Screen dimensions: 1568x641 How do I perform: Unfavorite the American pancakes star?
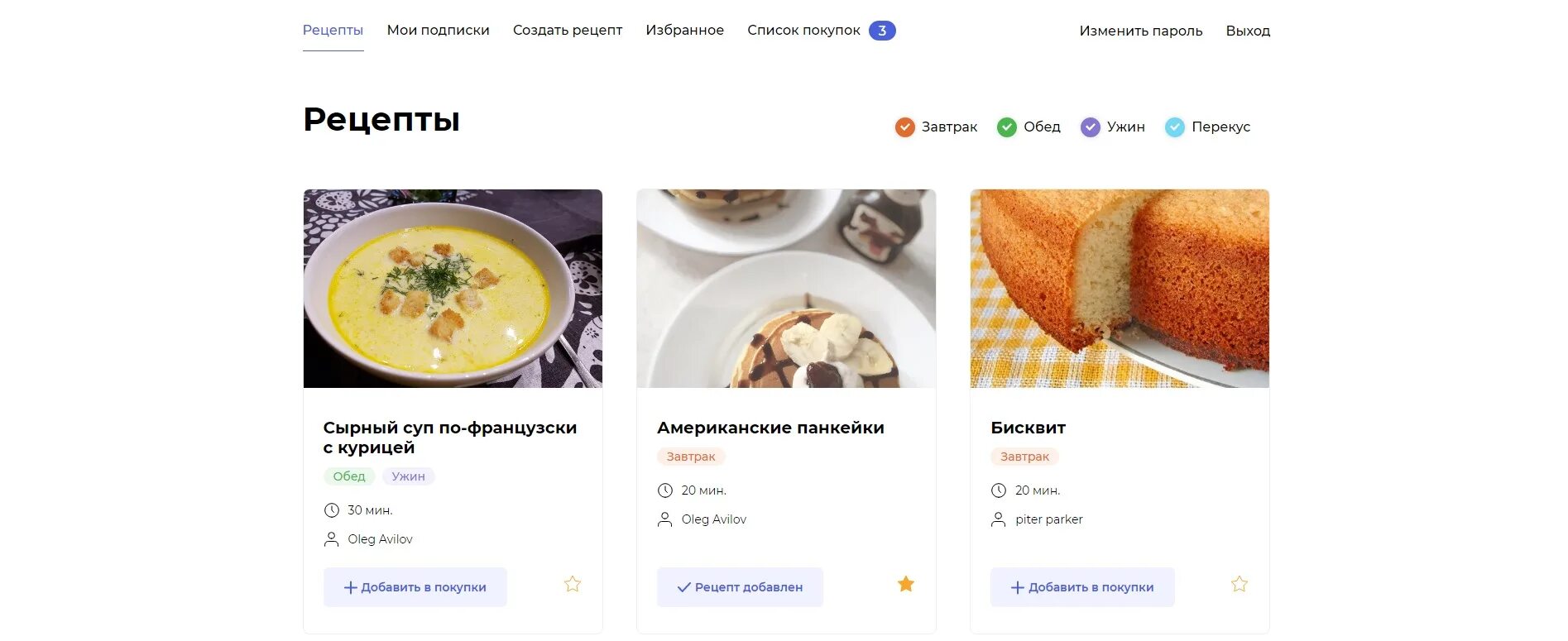[906, 584]
